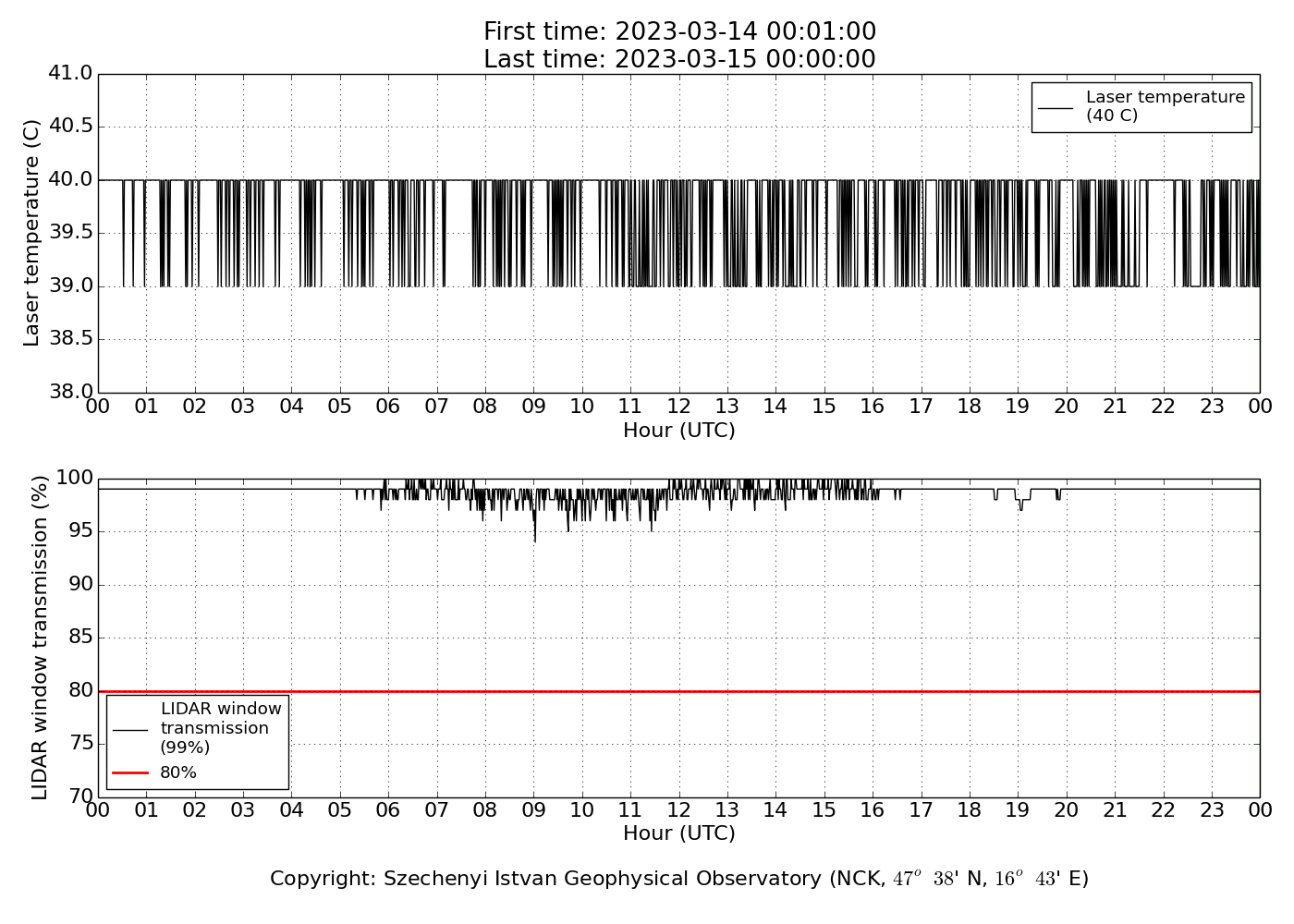Click the black line sample in transmission legend
The image size is (1294, 924).
coord(130,729)
